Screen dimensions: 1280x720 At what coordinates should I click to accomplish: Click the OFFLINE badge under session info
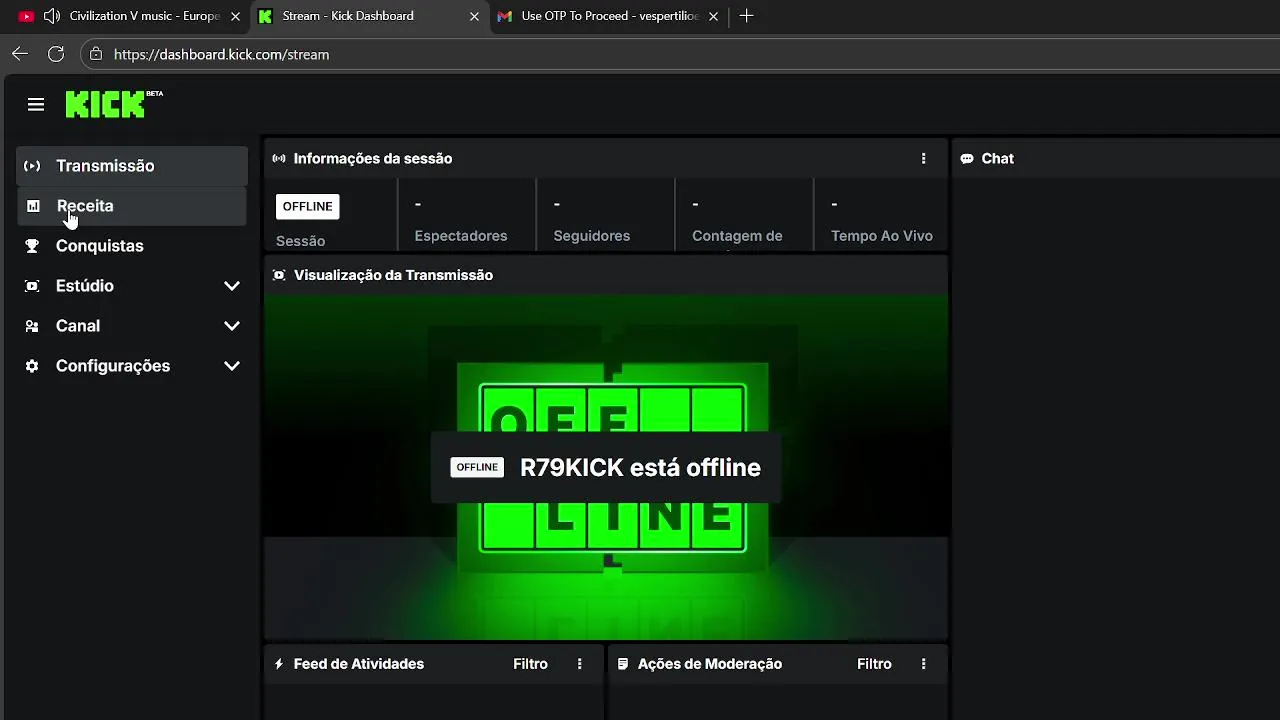(x=307, y=206)
